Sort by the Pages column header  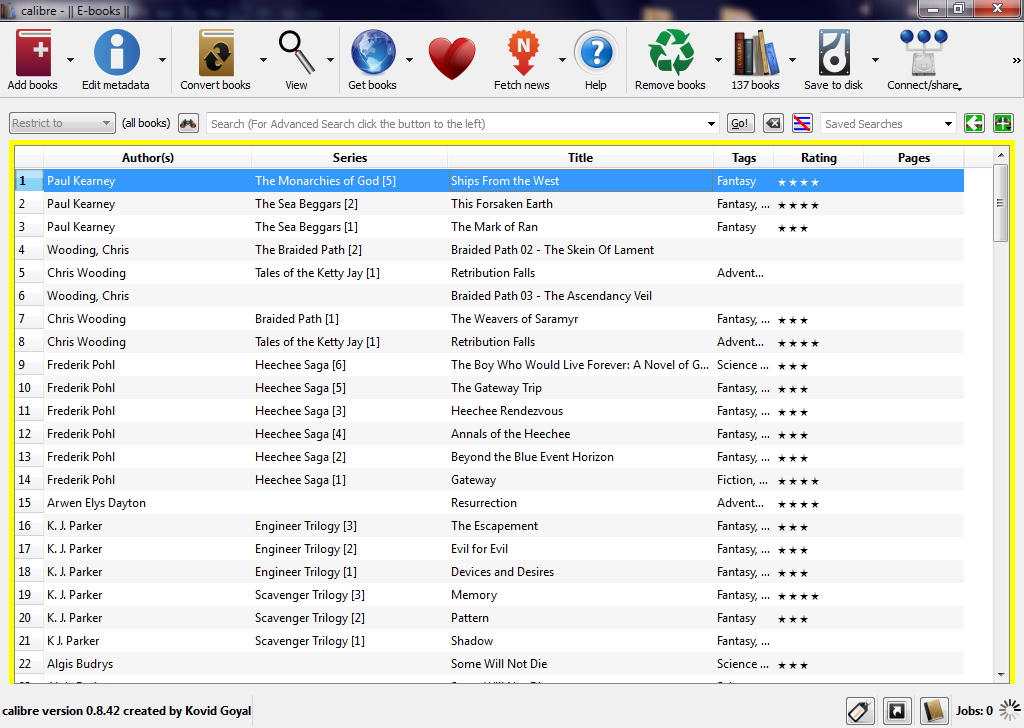pos(914,157)
